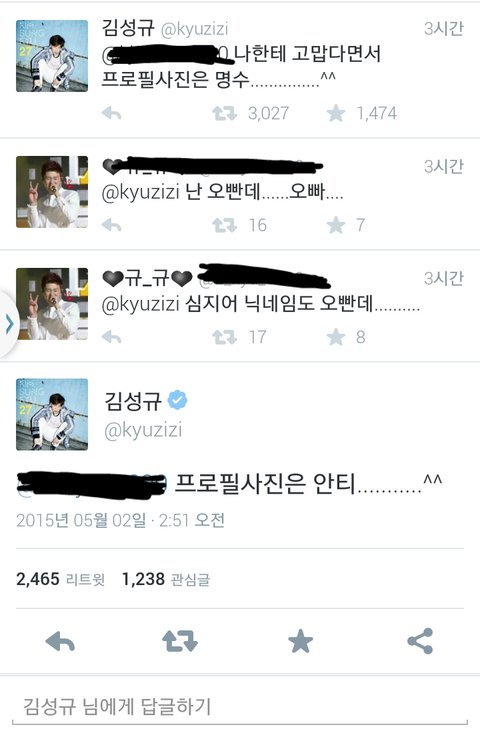Click the 김성규 님에게 답글하기 reply field

point(240,706)
